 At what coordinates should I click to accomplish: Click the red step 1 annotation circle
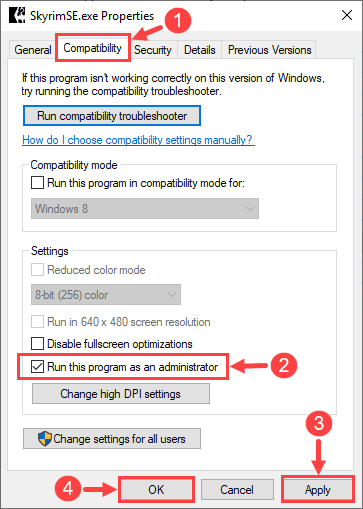coord(178,20)
